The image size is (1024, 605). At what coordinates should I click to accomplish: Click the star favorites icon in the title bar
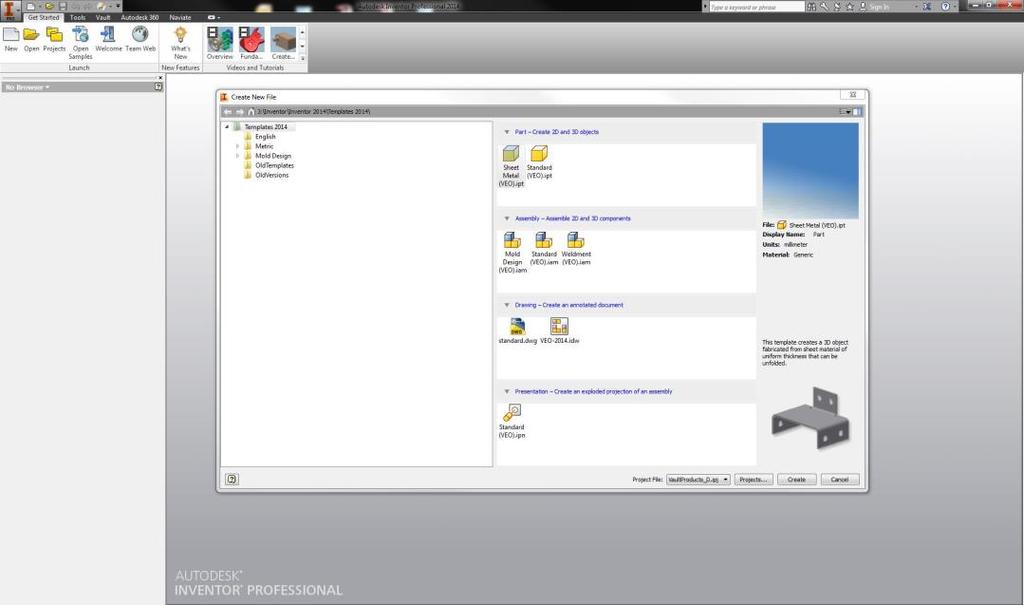(x=850, y=7)
